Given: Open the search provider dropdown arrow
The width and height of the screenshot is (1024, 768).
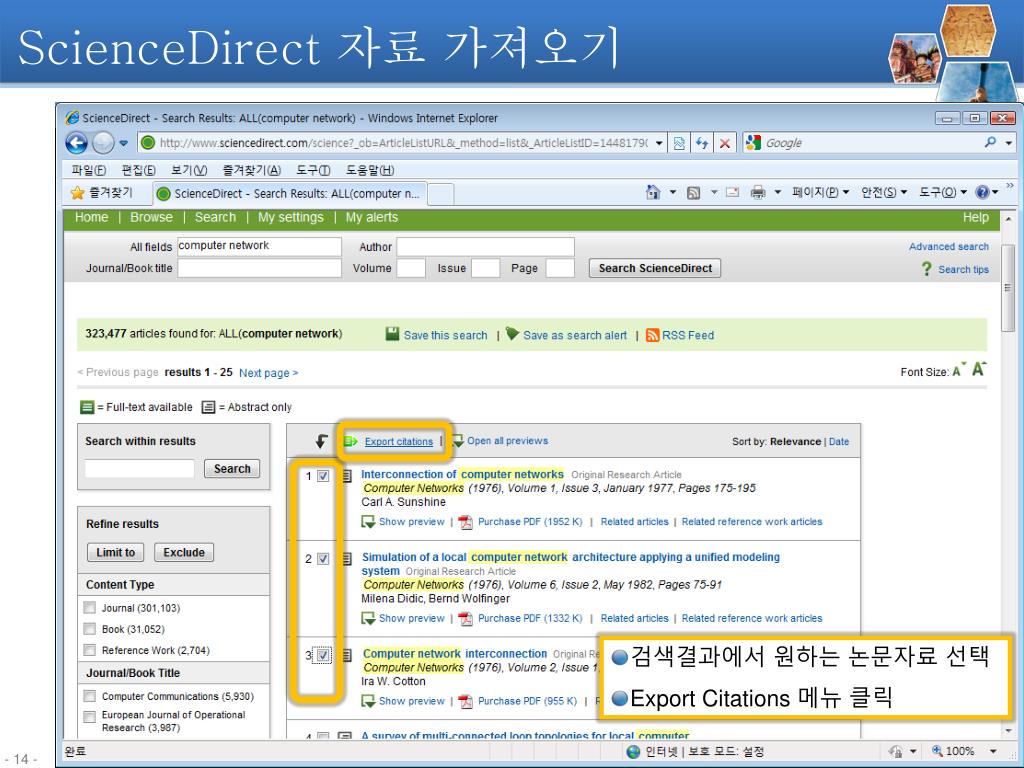Looking at the screenshot, I should (1008, 143).
